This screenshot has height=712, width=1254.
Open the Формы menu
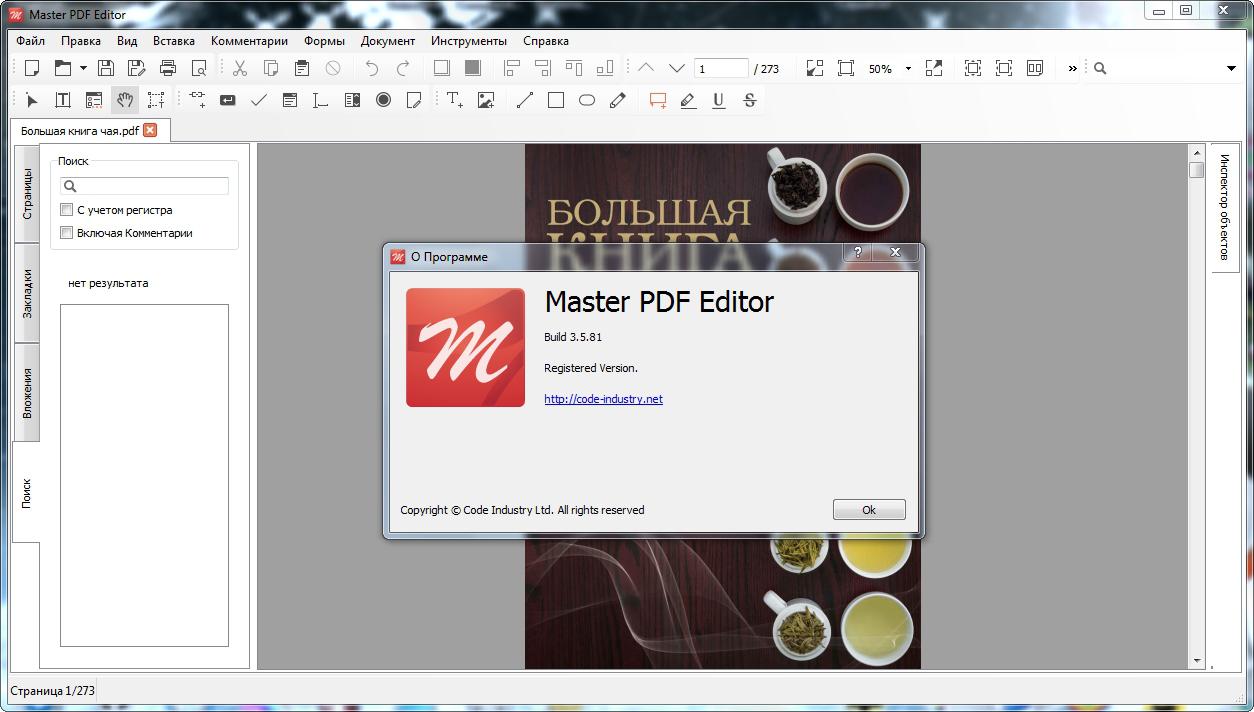click(325, 41)
